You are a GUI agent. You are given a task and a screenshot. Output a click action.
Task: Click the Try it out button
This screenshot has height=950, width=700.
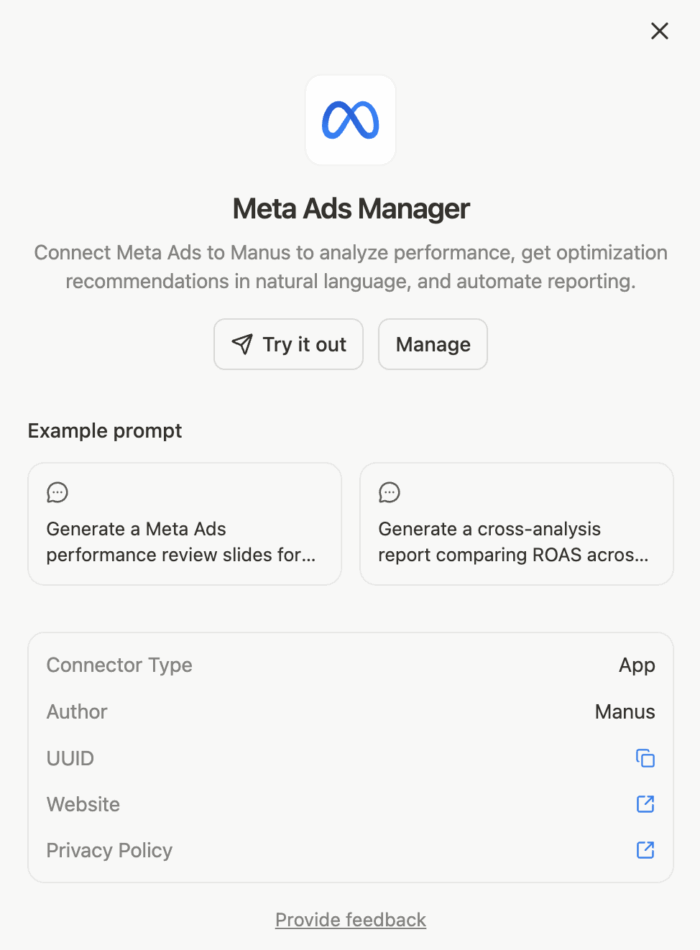tap(288, 344)
